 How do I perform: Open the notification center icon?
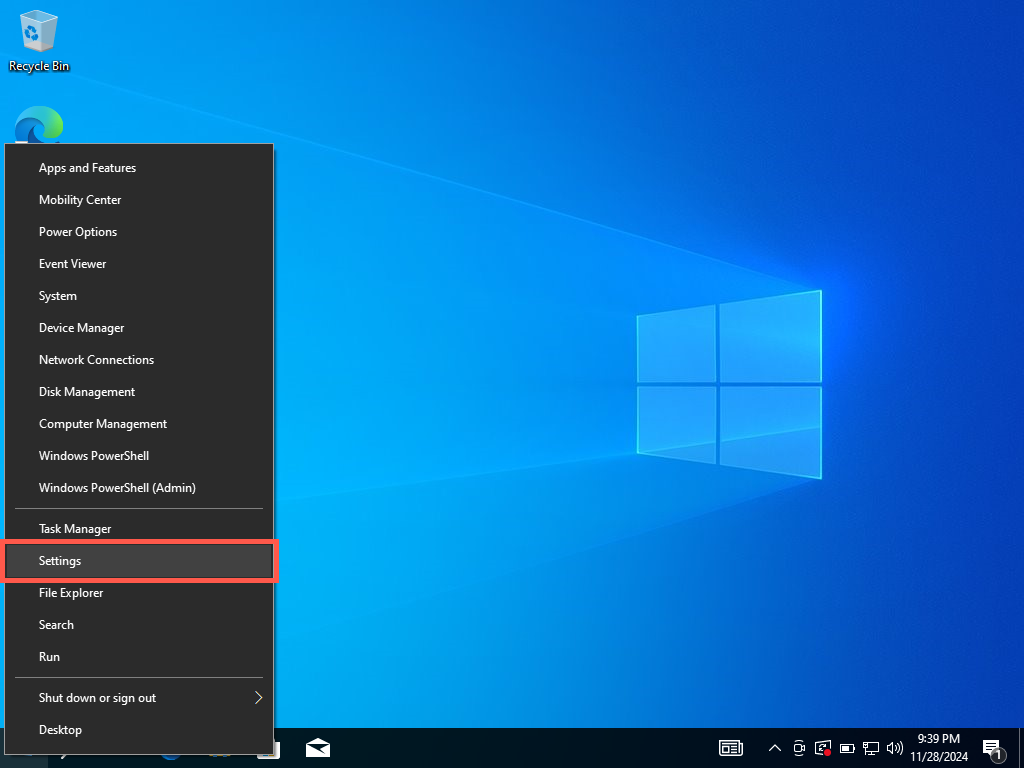pos(992,748)
